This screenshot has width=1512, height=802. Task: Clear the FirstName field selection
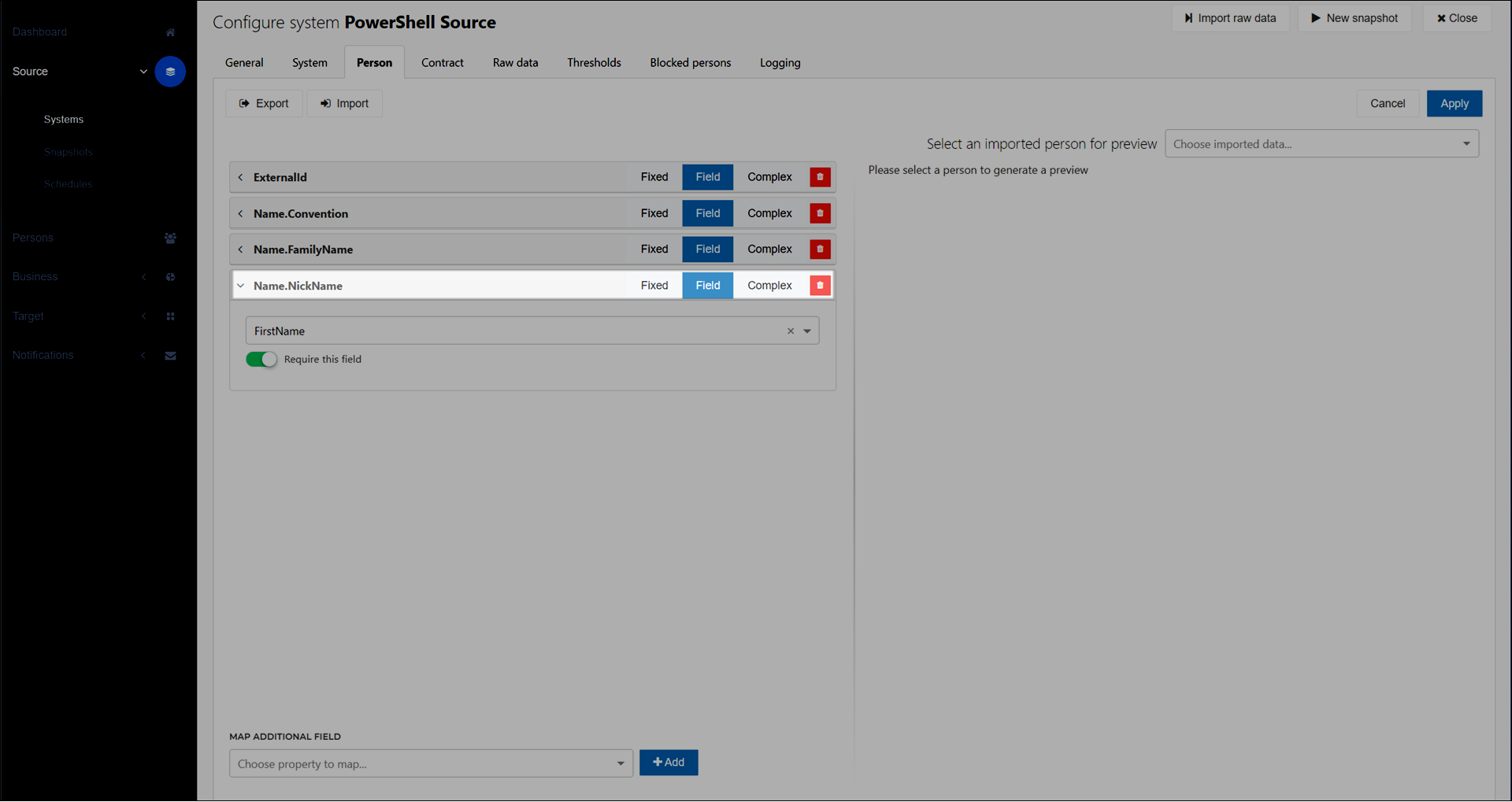[791, 331]
